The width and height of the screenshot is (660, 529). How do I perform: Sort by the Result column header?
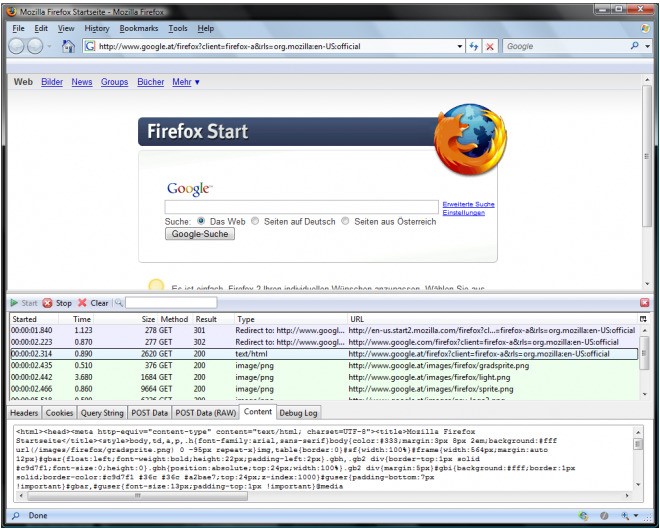pos(213,319)
